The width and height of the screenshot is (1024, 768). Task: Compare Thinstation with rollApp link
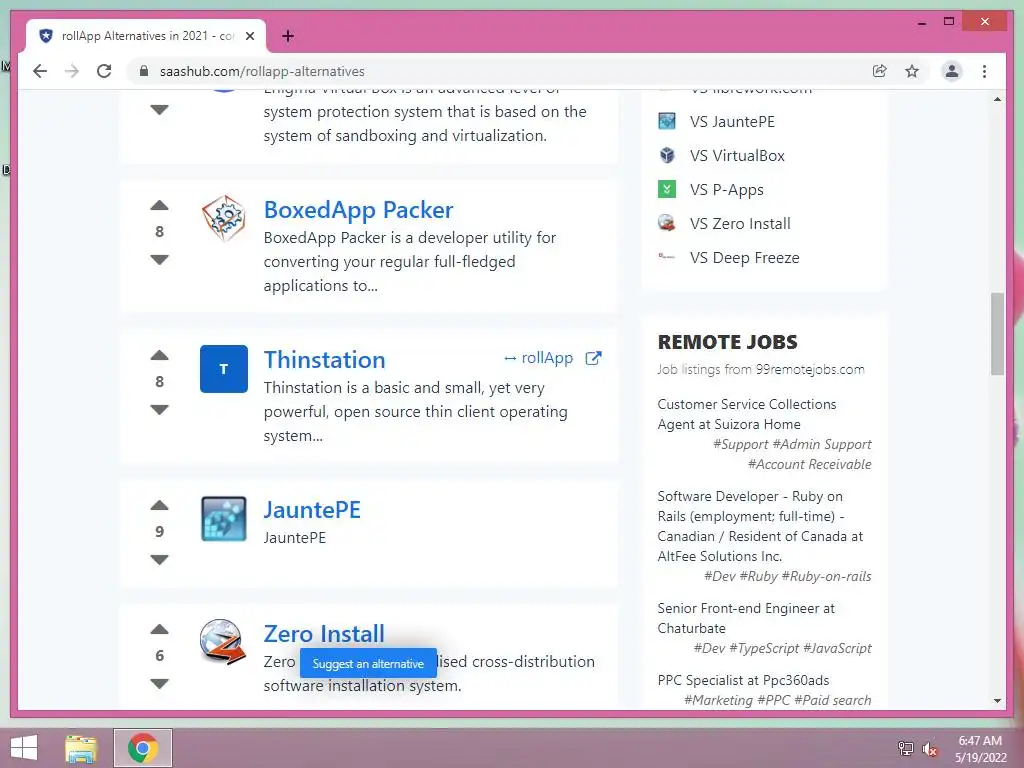pyautogui.click(x=538, y=358)
